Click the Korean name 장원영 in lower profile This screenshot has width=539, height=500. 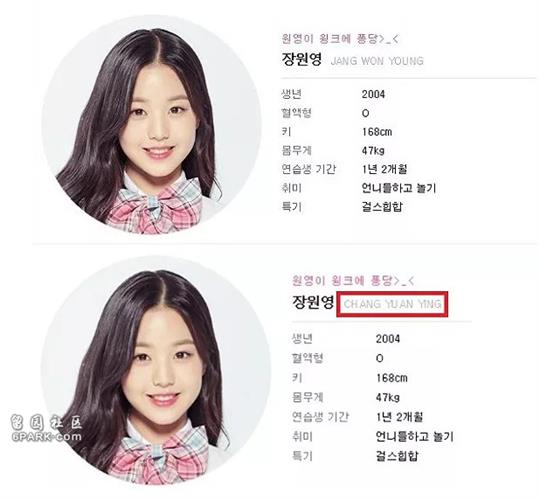tap(313, 302)
